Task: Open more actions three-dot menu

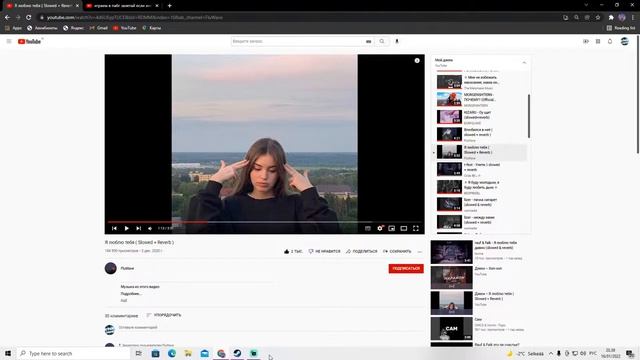Action: [420, 251]
